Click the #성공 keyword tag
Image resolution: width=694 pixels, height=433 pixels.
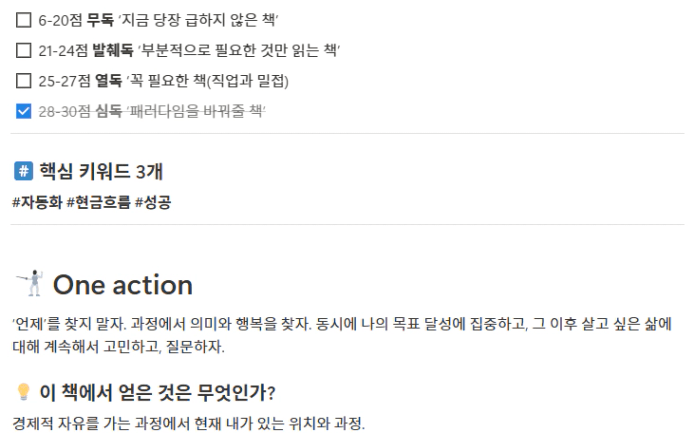(x=153, y=202)
